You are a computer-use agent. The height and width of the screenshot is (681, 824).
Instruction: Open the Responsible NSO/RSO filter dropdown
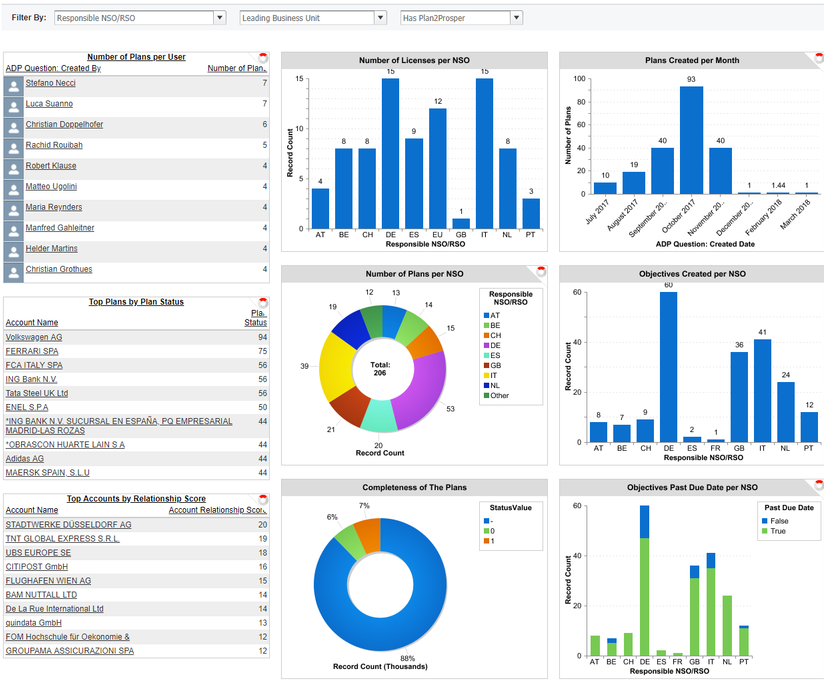click(220, 18)
